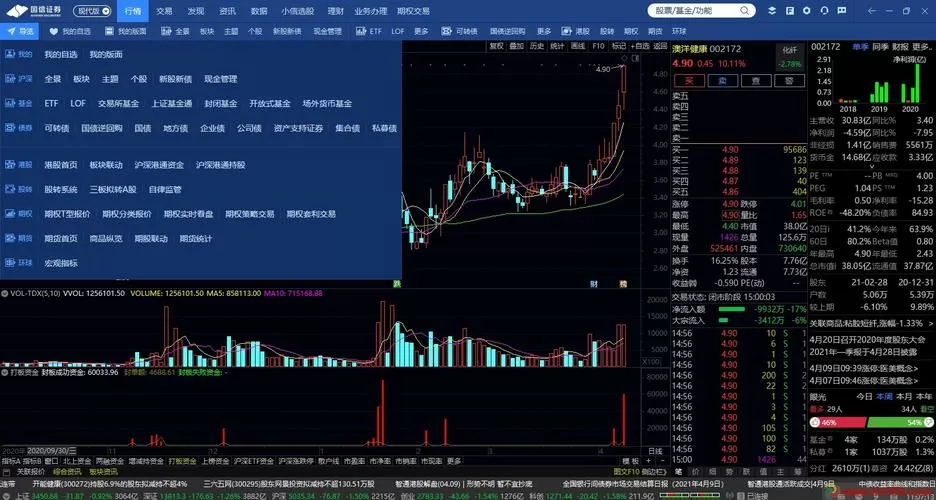
Task: Open the 更多 indicator list at chart bottom
Action: tap(454, 461)
